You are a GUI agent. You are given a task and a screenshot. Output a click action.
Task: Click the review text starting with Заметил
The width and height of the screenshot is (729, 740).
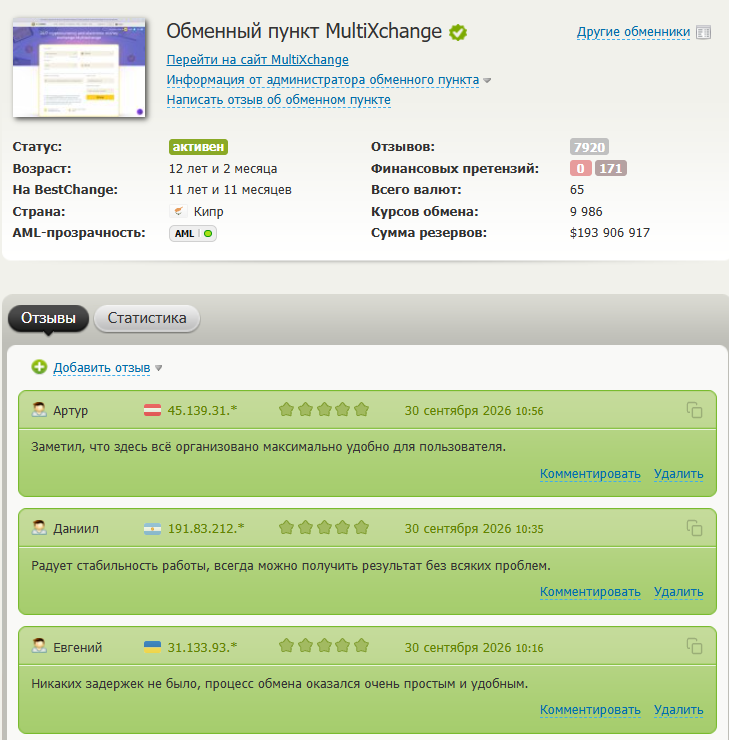pos(268,446)
